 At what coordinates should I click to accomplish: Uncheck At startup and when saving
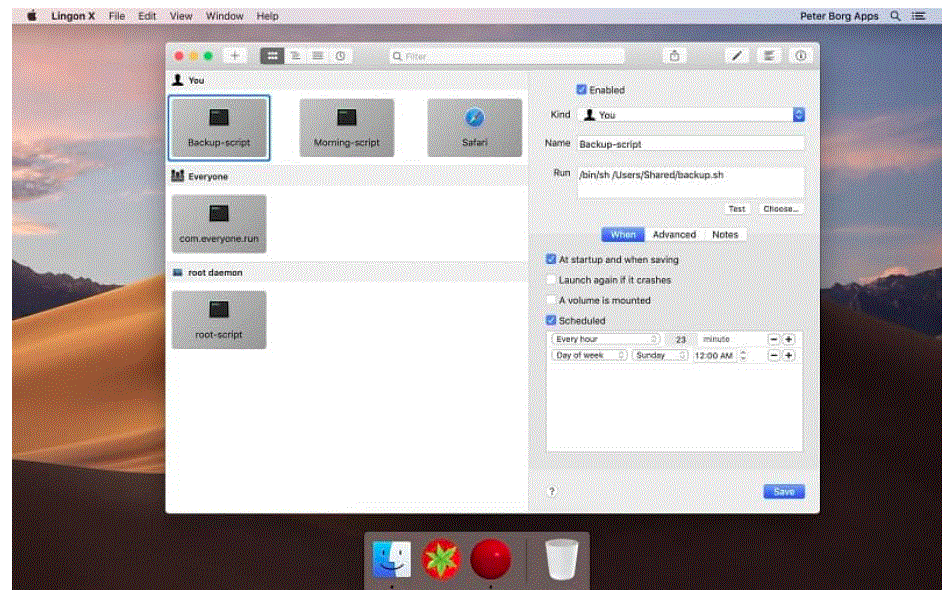551,259
